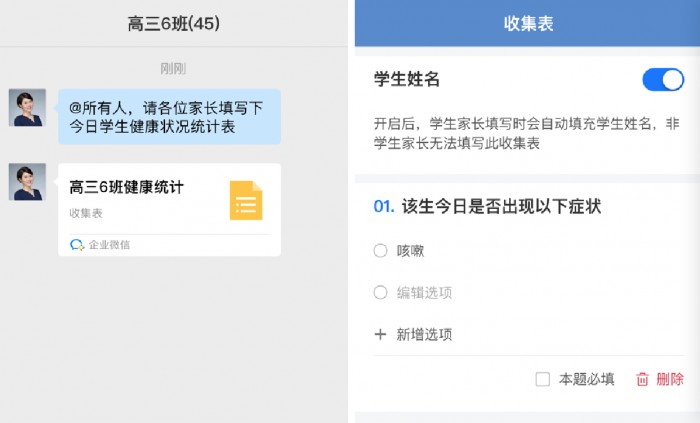This screenshot has height=423, width=700.
Task: Click the avatar beside the 健康统计 card
Action: tap(27, 182)
